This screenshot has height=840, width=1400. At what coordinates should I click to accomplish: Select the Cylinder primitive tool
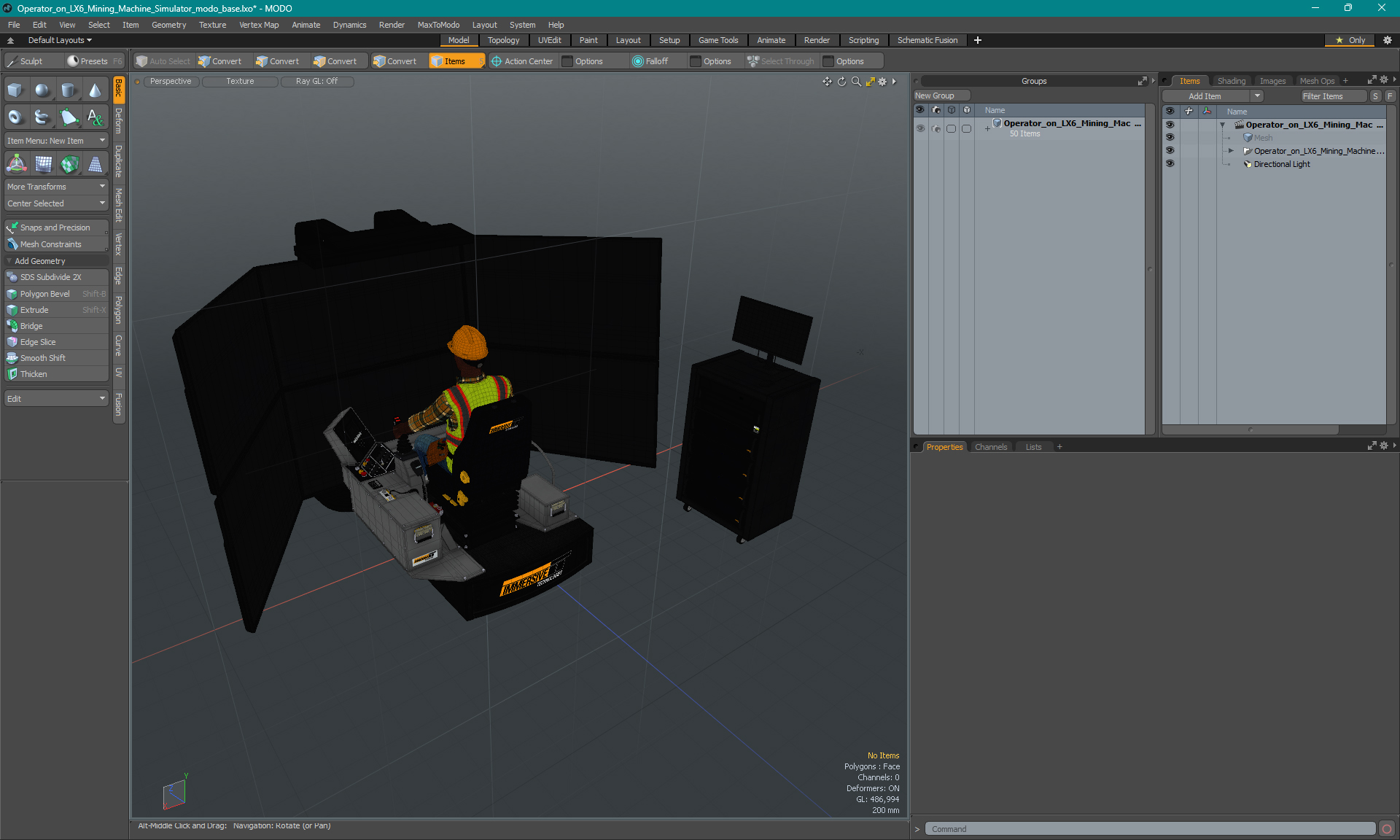click(69, 90)
